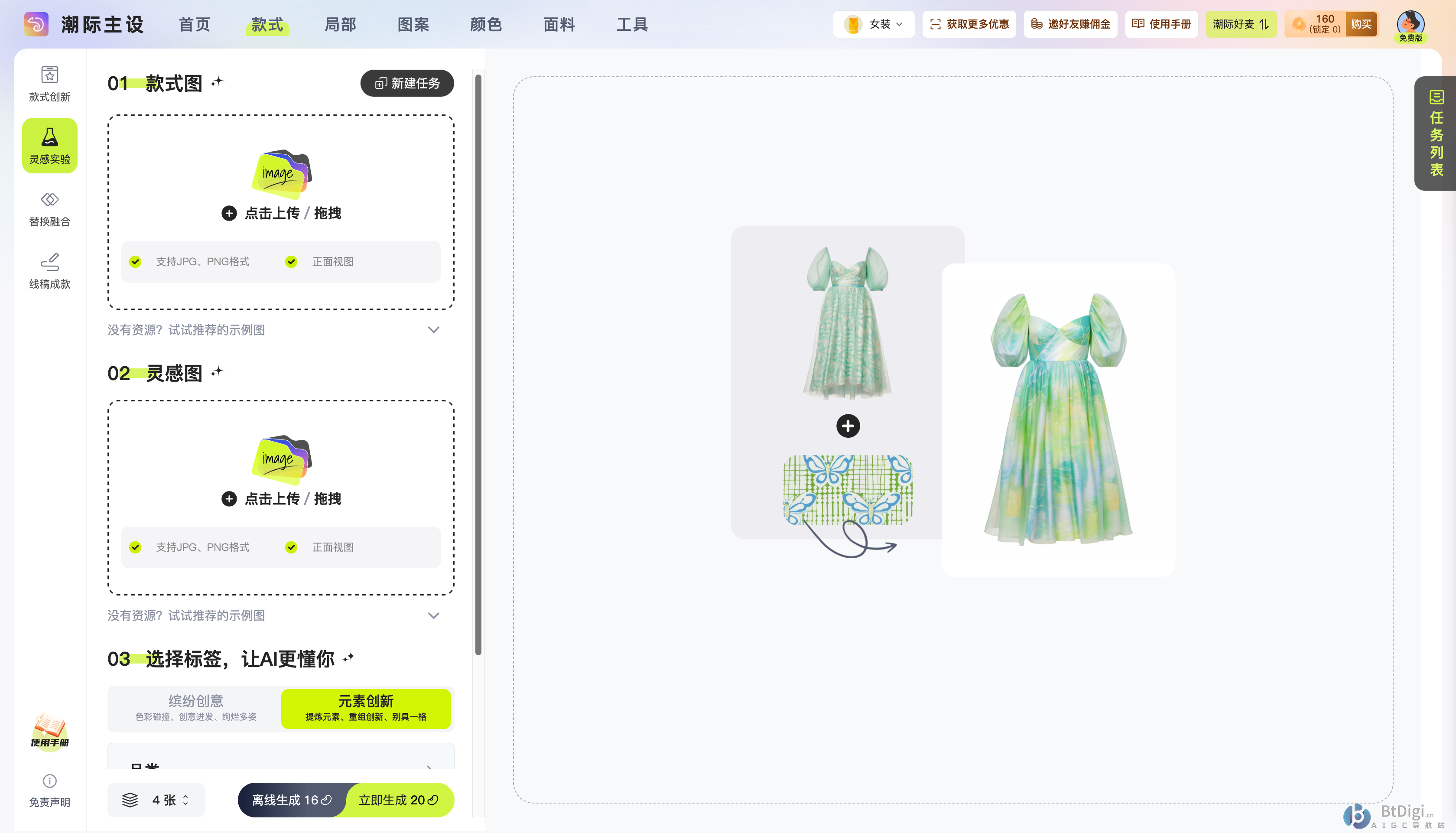
Task: Select the 缤纷创意 tag option
Action: coord(195,708)
